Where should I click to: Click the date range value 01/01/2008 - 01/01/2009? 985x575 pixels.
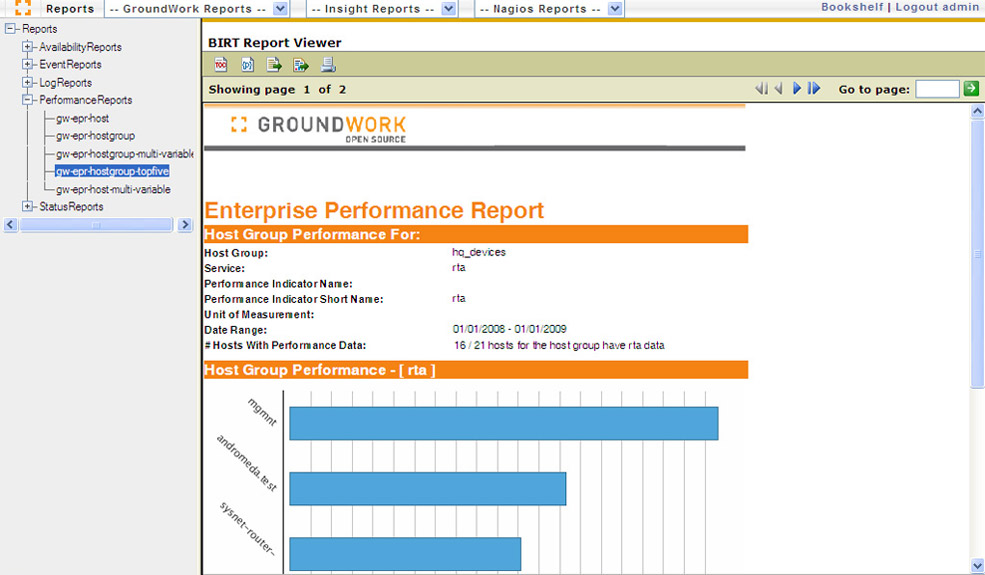(x=509, y=329)
